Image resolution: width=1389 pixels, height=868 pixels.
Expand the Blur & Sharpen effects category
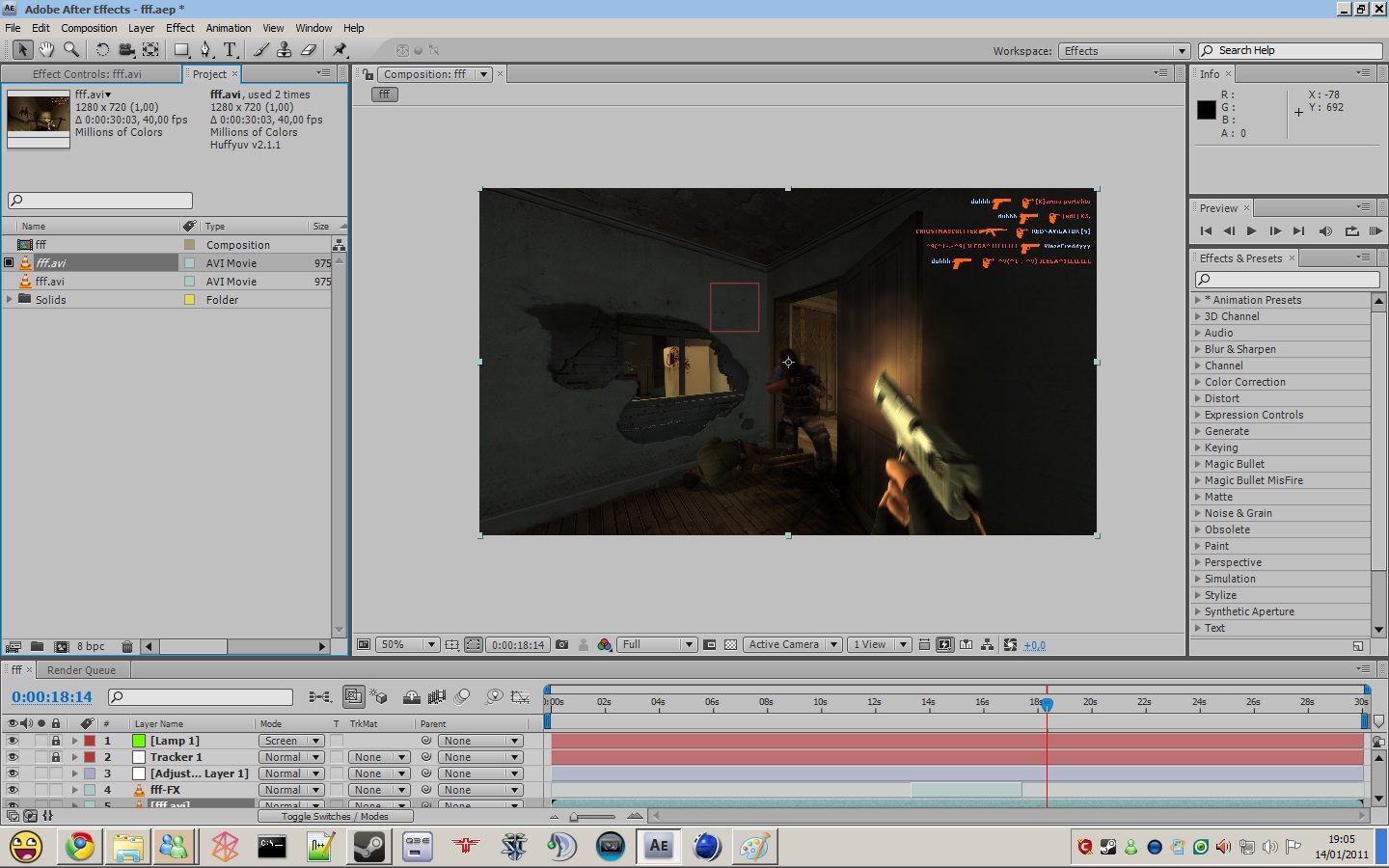1198,349
